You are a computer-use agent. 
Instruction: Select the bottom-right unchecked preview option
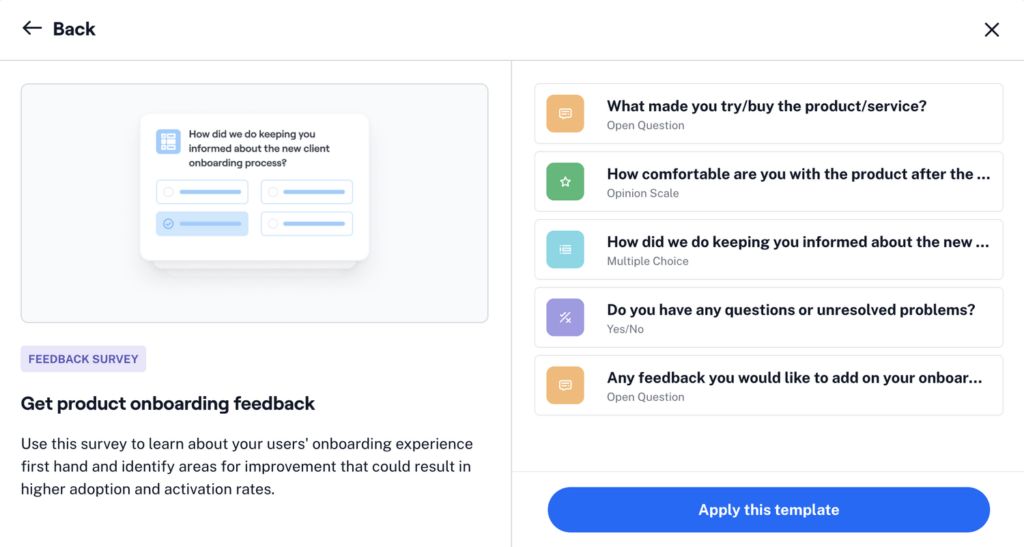click(x=307, y=224)
